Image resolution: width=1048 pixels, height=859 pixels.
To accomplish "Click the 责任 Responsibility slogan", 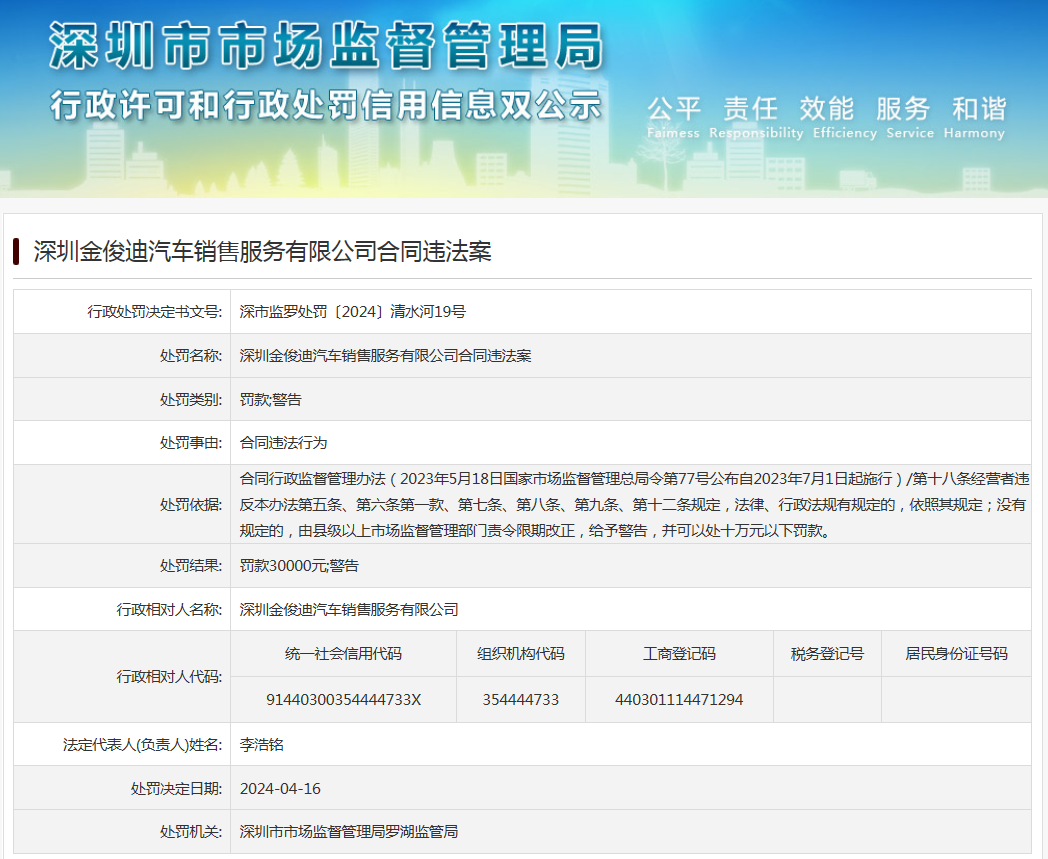I will (x=756, y=117).
